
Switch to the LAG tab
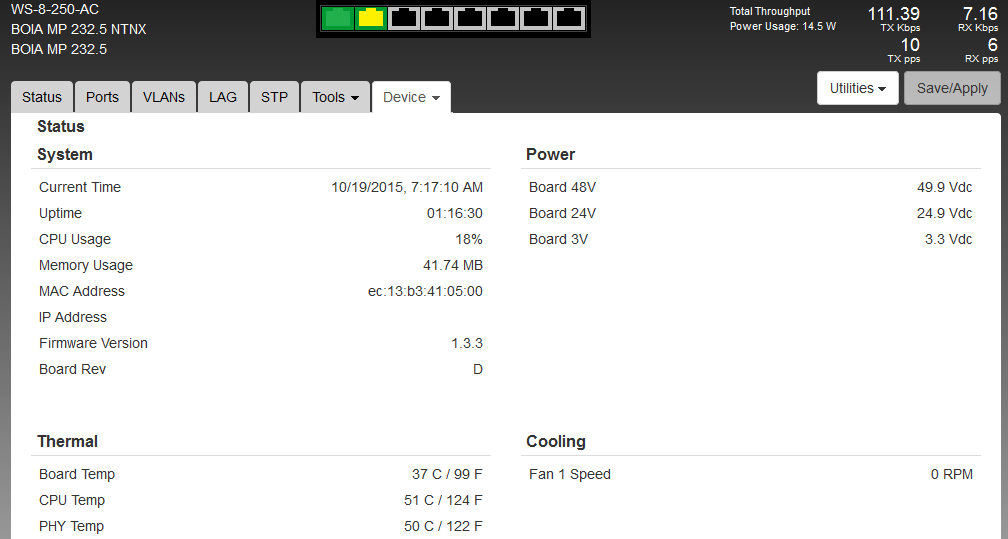pyautogui.click(x=223, y=97)
